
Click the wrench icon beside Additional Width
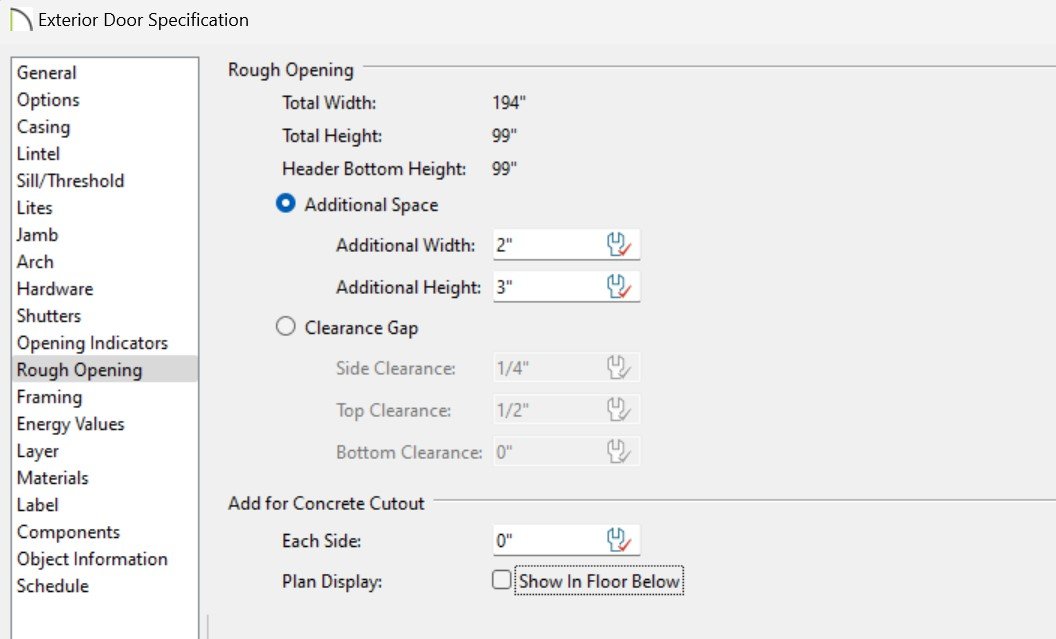(619, 246)
